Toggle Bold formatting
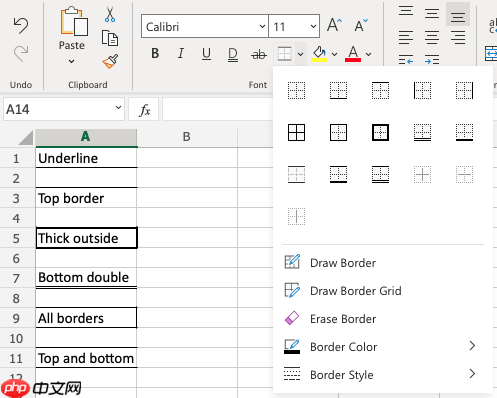497x398 pixels. [x=155, y=53]
